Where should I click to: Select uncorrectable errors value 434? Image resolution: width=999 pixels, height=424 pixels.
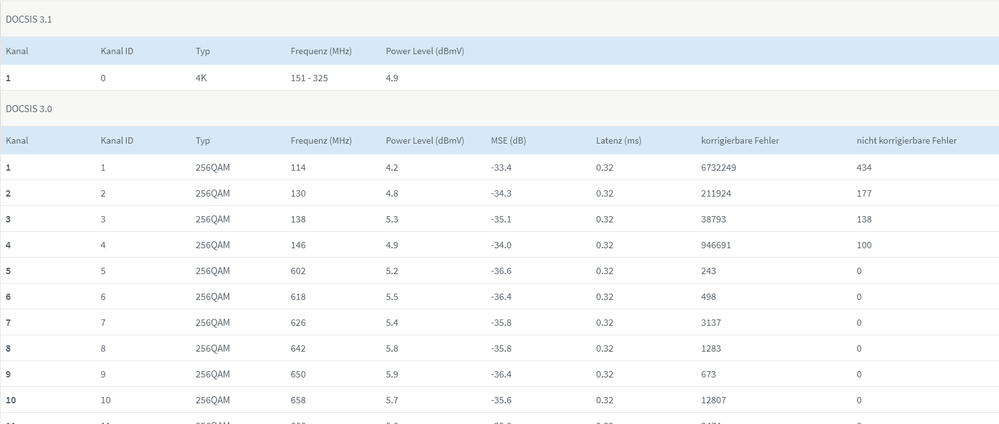[x=864, y=168]
